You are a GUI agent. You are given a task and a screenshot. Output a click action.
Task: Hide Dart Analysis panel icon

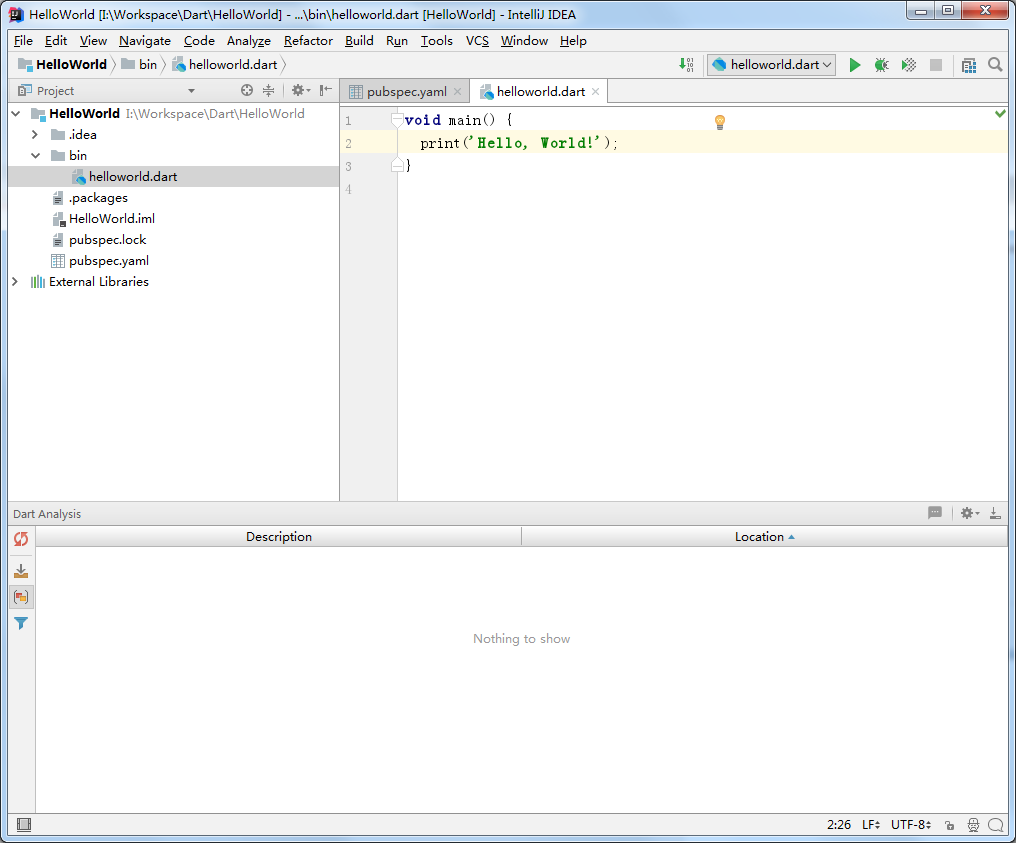click(995, 513)
